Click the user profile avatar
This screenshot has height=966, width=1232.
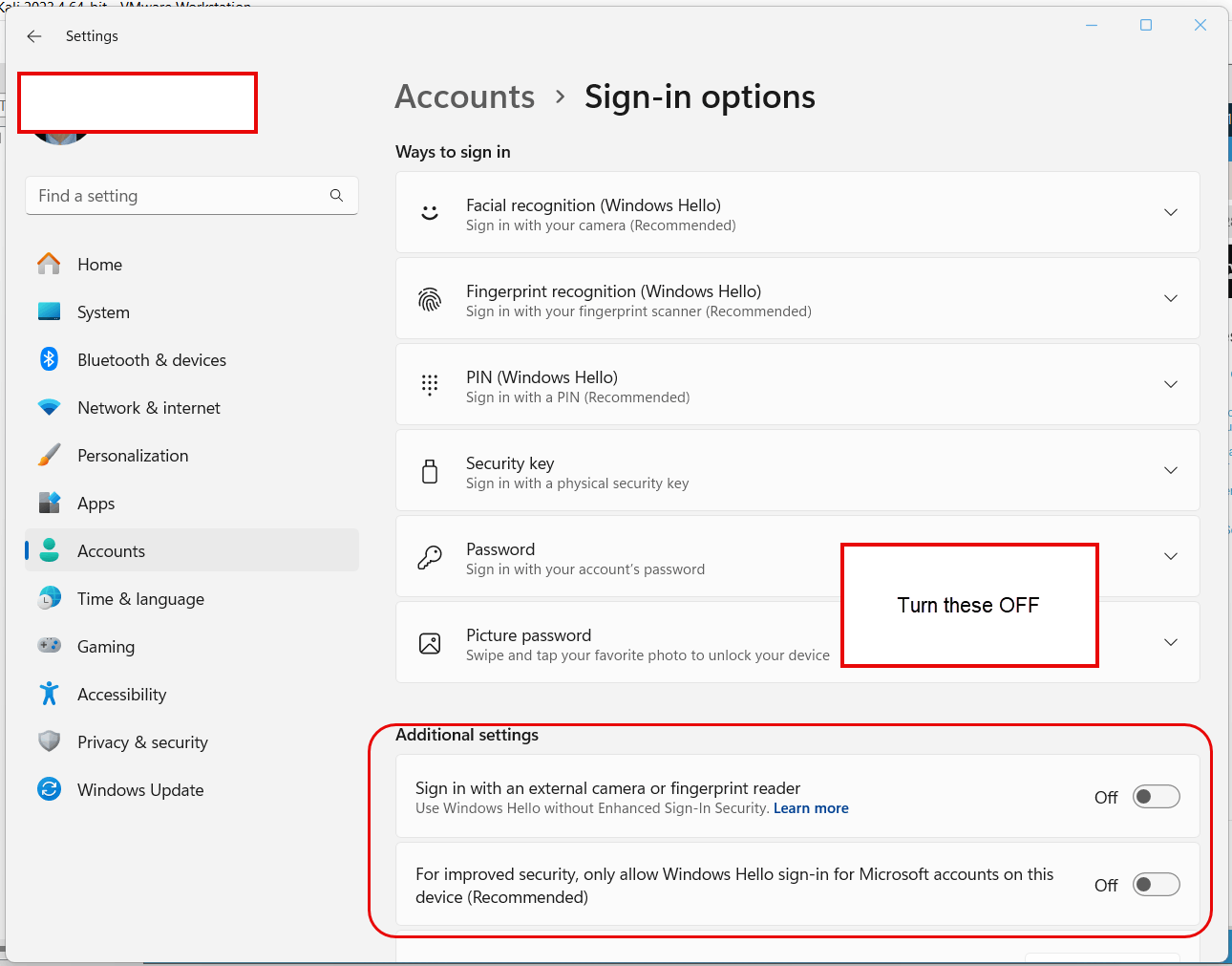pyautogui.click(x=60, y=139)
